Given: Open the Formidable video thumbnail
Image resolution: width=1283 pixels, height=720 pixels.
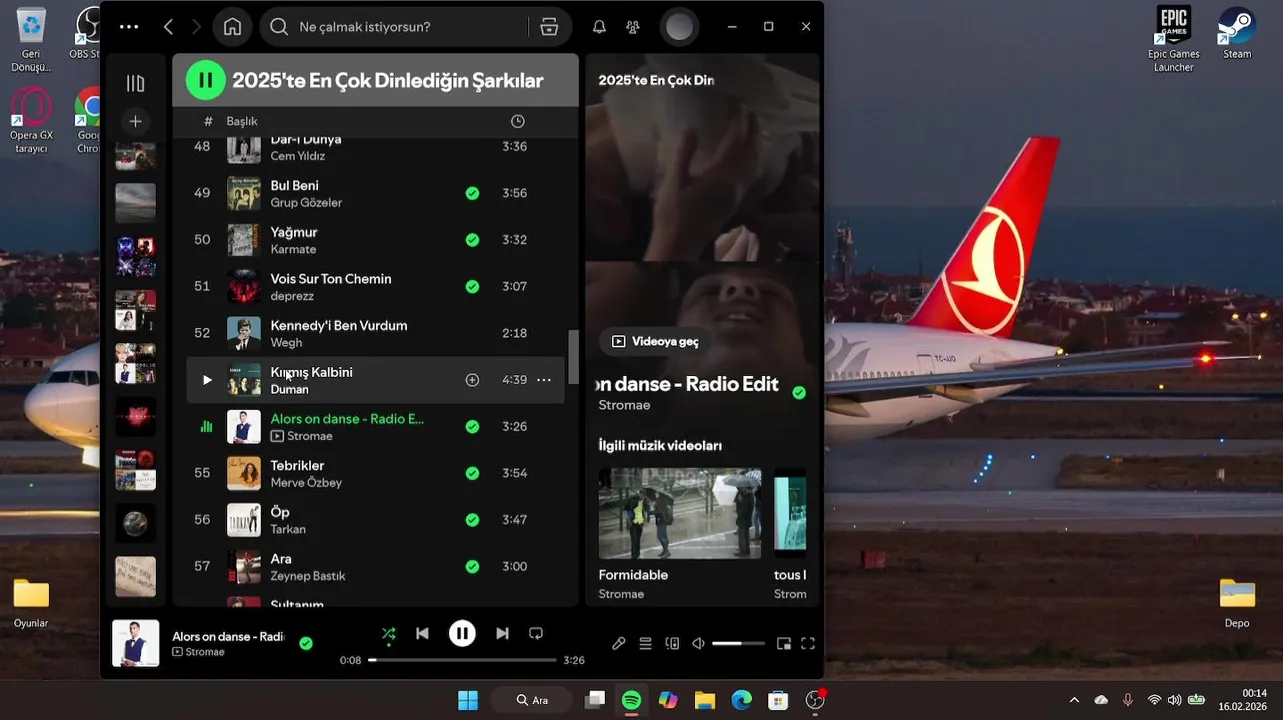Looking at the screenshot, I should coord(680,513).
